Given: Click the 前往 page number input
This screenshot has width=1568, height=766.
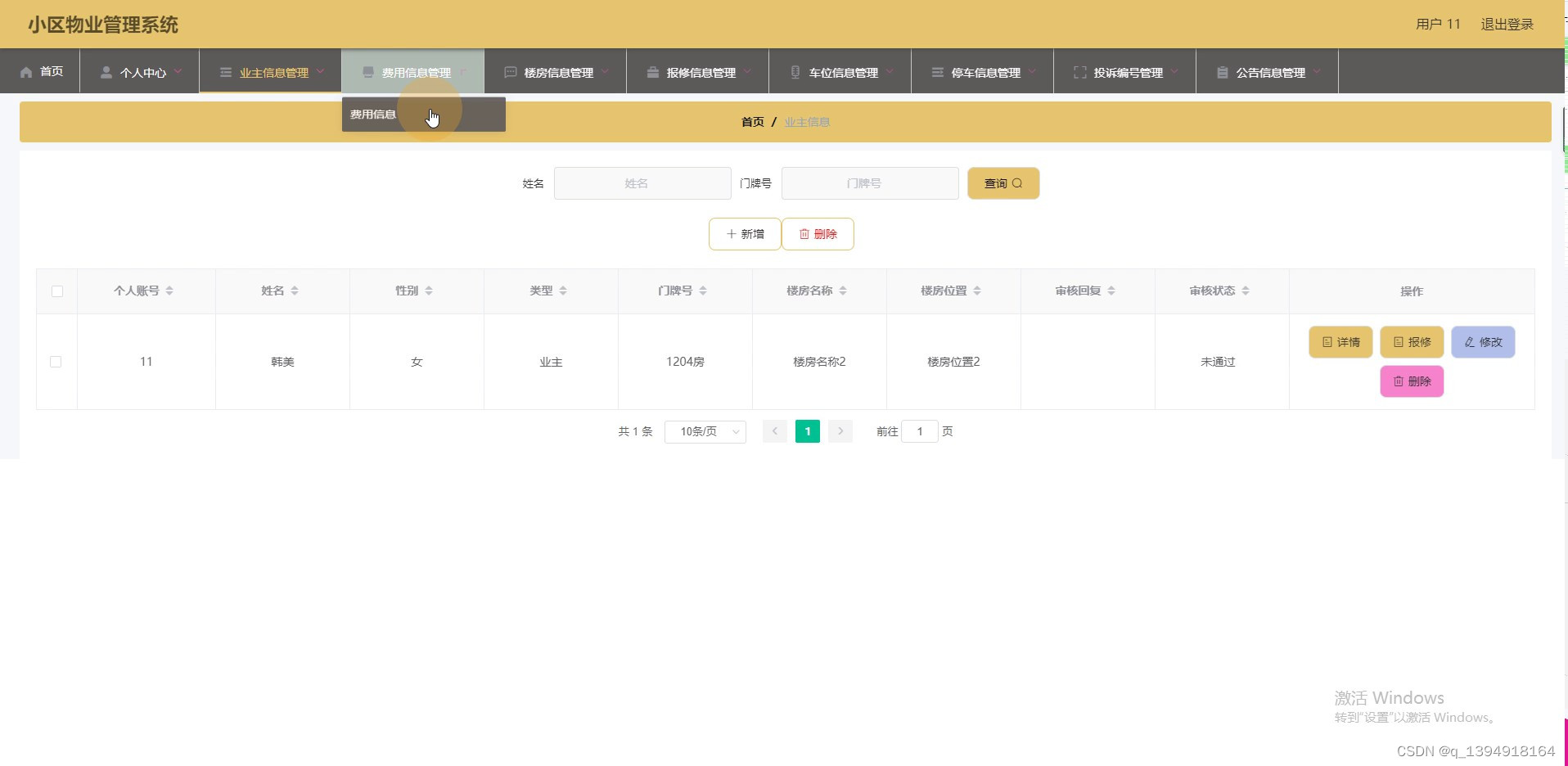Looking at the screenshot, I should [920, 431].
